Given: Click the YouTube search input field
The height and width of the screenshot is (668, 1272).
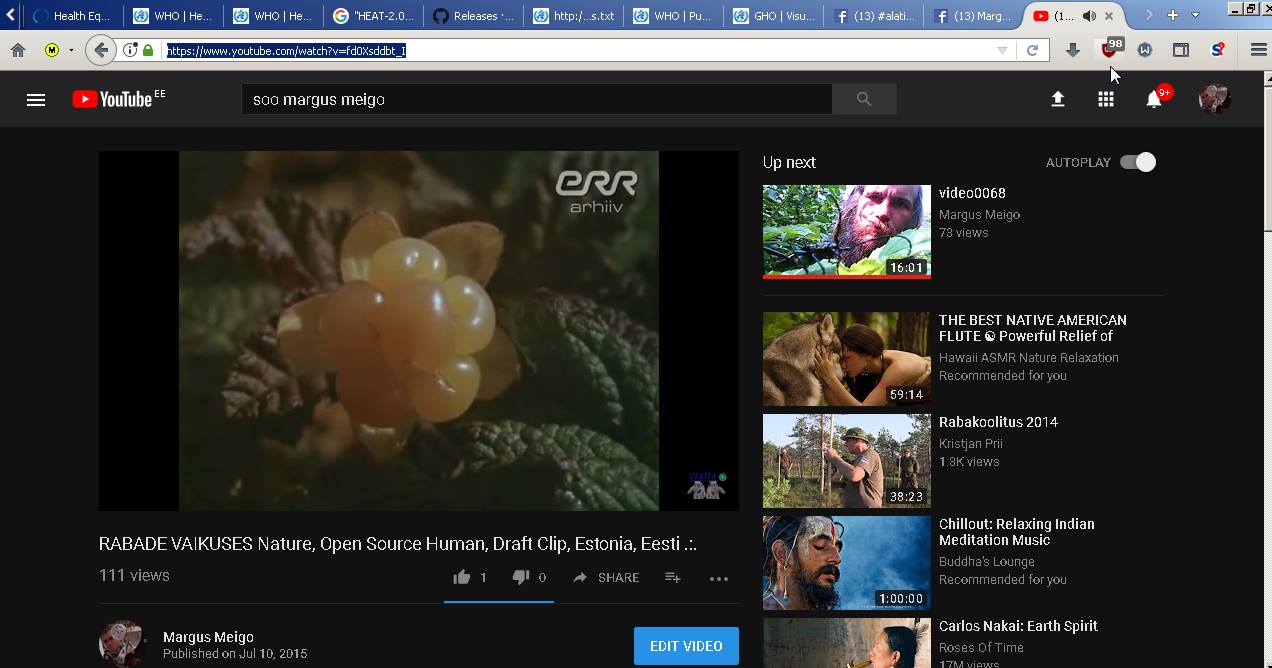Looking at the screenshot, I should 536,99.
